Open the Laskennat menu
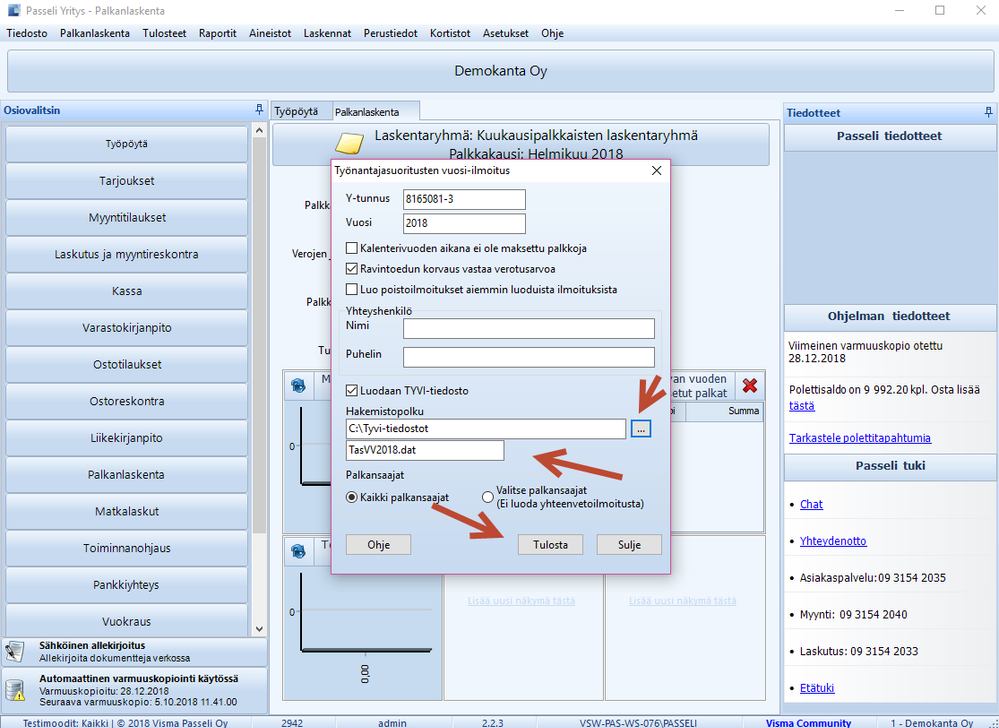The width and height of the screenshot is (999, 728). point(327,33)
